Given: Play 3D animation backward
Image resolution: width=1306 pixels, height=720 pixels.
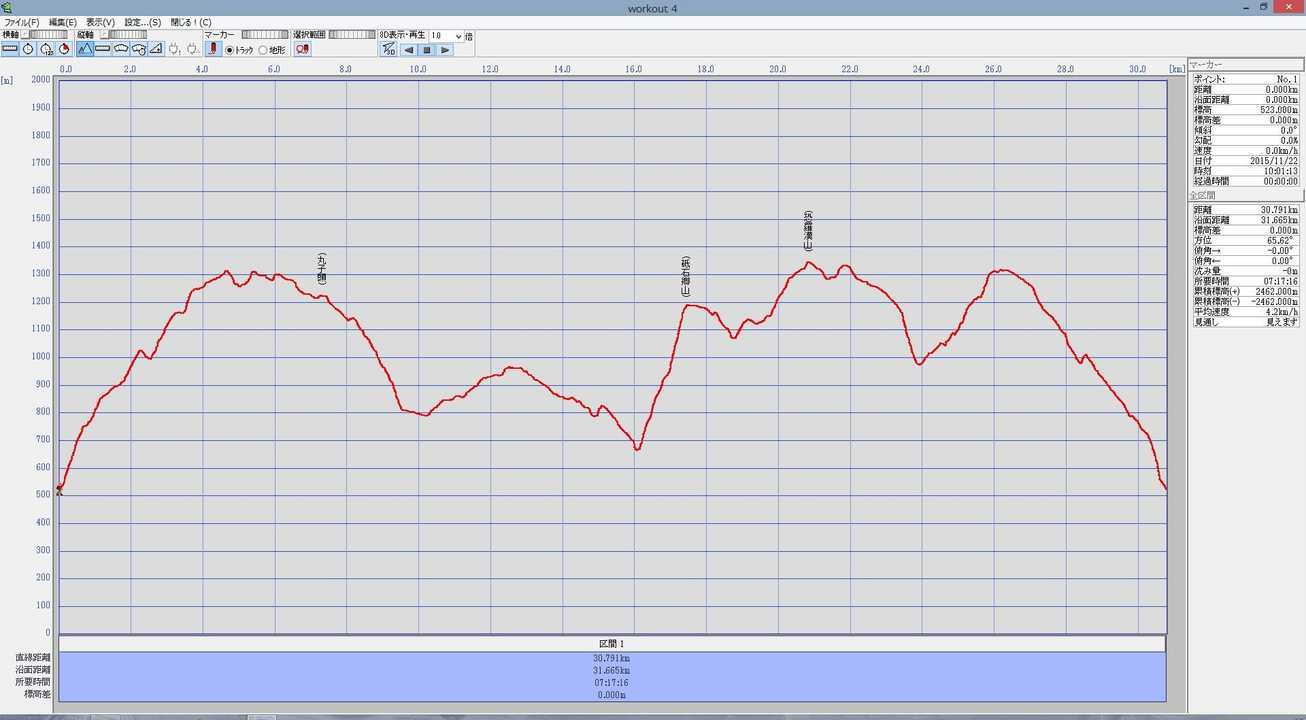Looking at the screenshot, I should 408,50.
